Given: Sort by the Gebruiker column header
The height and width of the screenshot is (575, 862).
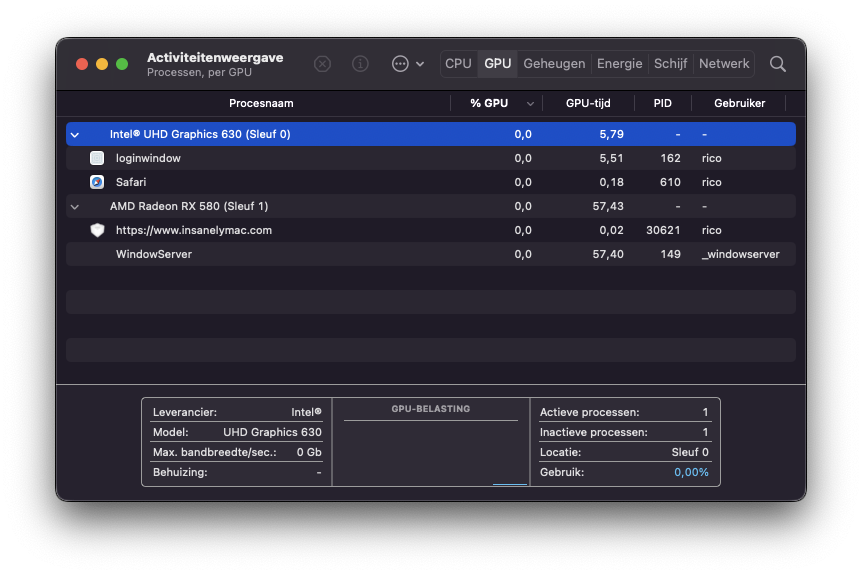Looking at the screenshot, I should [739, 103].
